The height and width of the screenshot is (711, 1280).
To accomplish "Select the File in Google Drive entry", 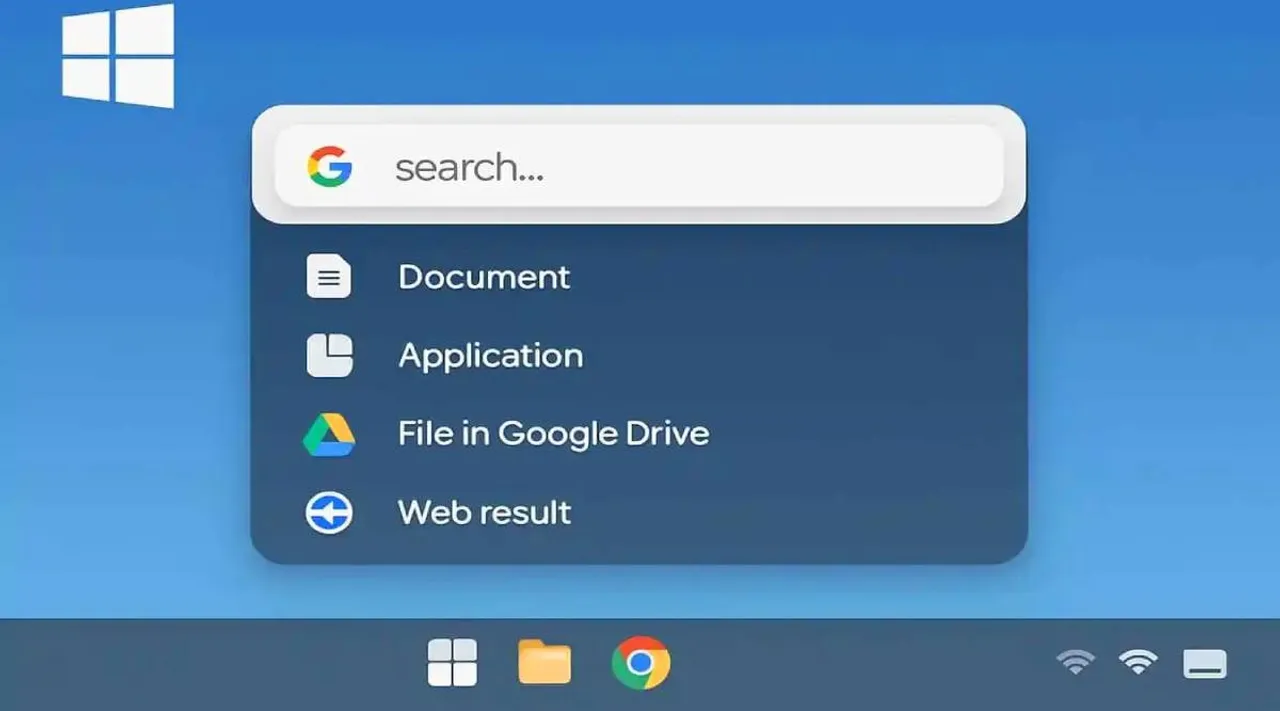I will (x=553, y=433).
